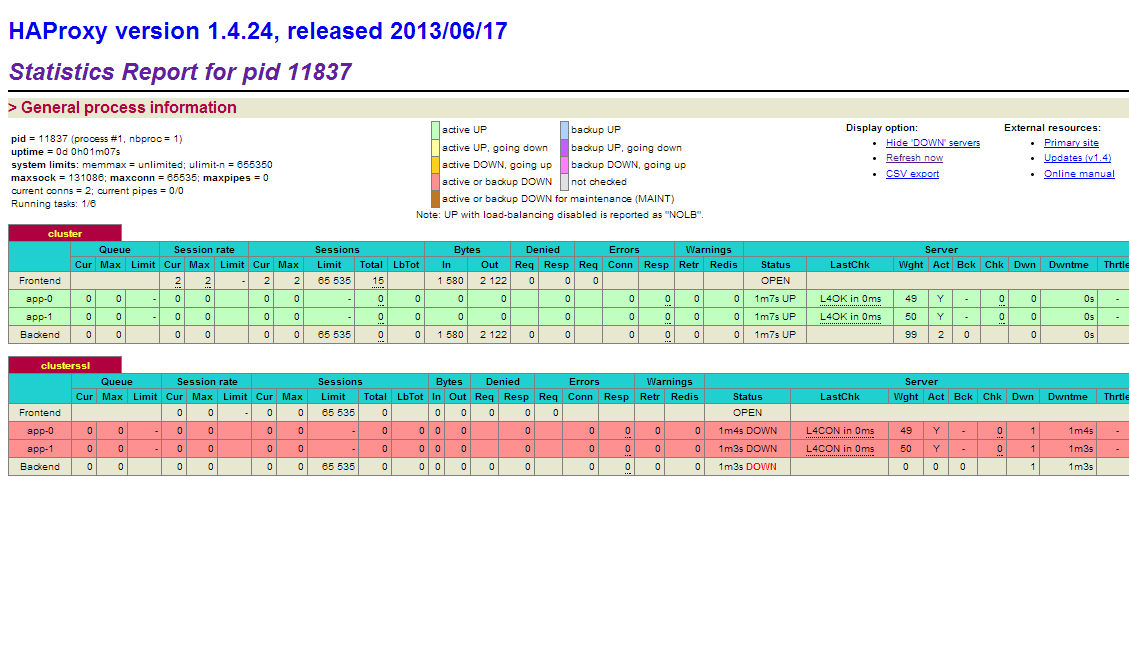Click the 'External resources:' label

click(x=1052, y=127)
